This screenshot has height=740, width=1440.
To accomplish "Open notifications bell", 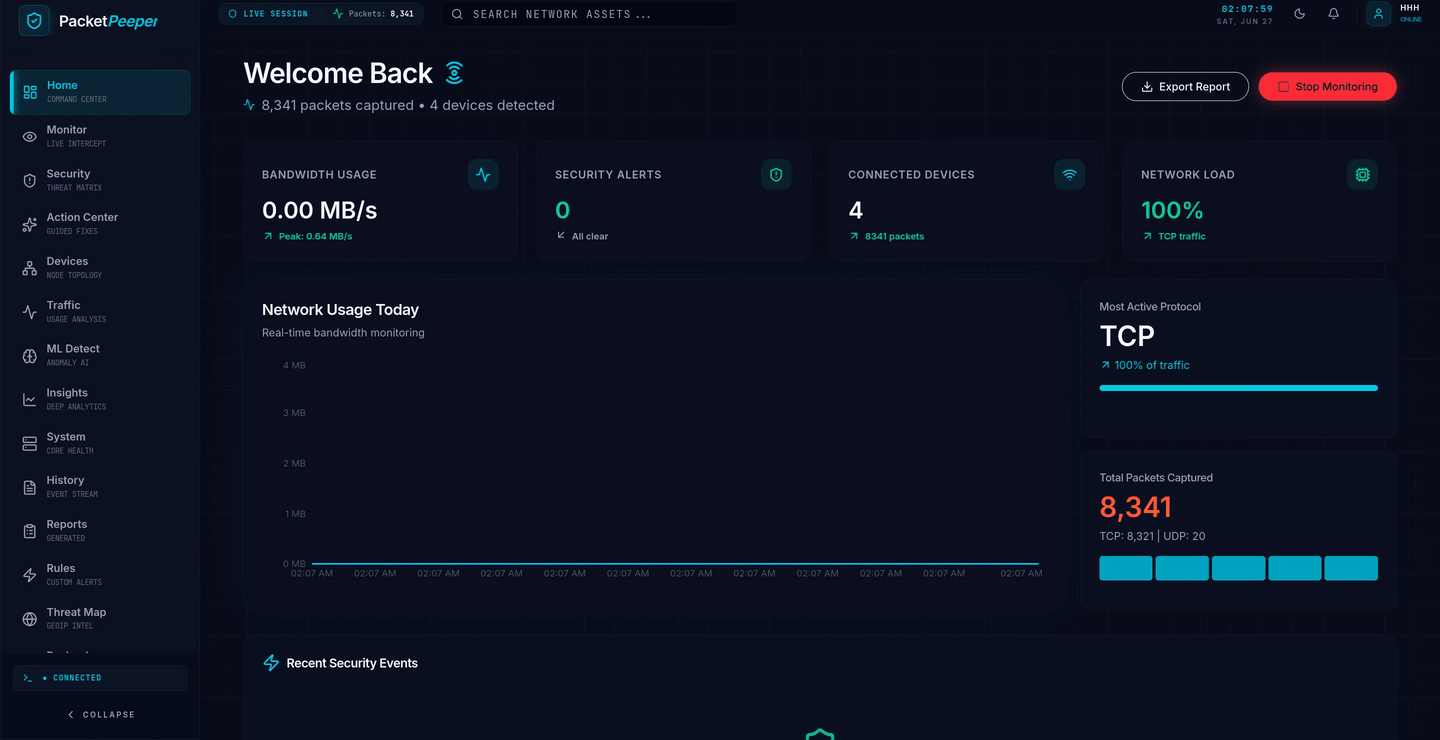I will 1334,14.
